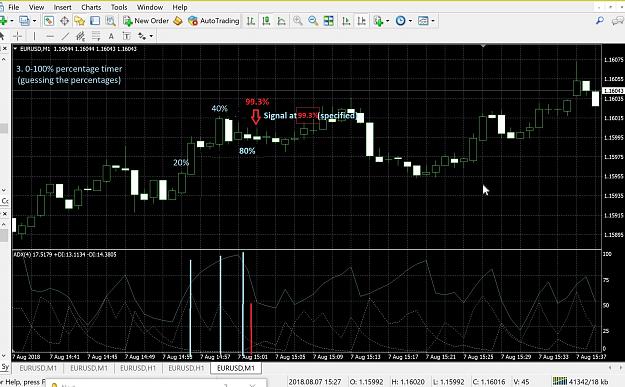Image resolution: width=625 pixels, height=387 pixels.
Task: Select the Text Label tool
Action: pyautogui.click(x=126, y=36)
